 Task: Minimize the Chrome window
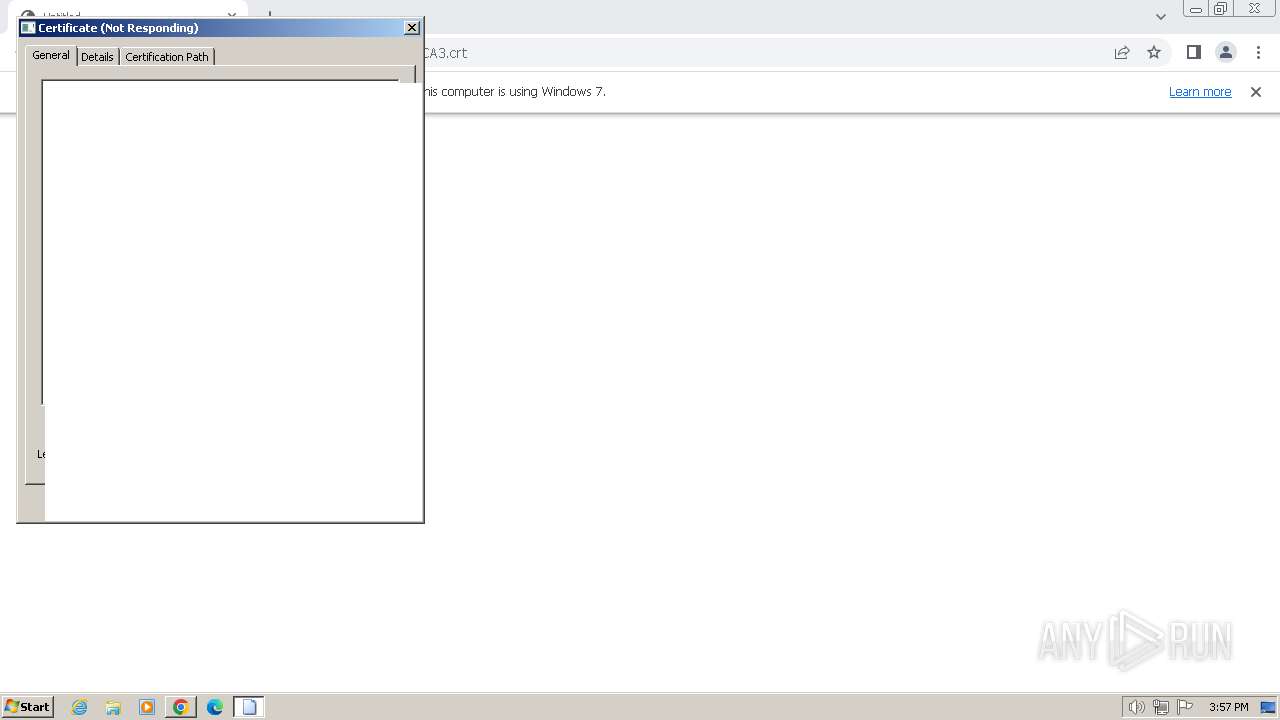click(1195, 9)
